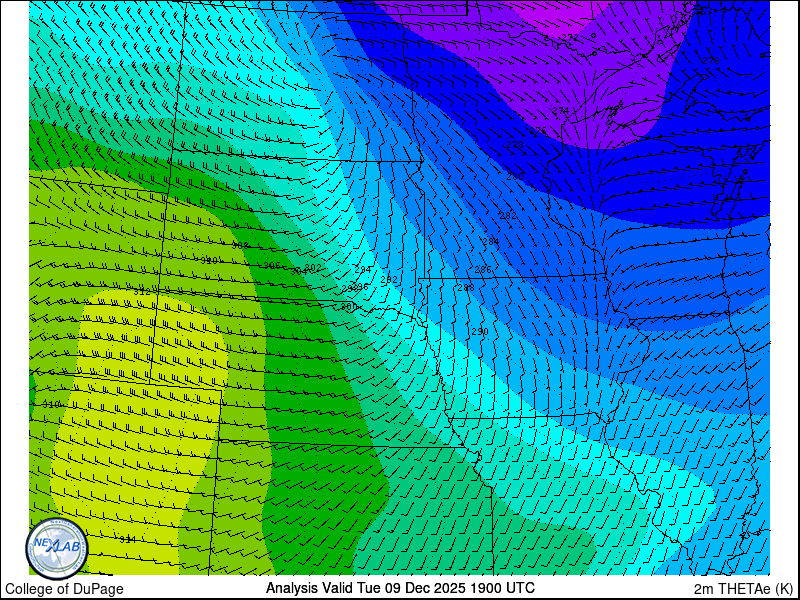Screen dimensions: 800x600
Task: Click the 300 contour label
Action: pos(349,307)
